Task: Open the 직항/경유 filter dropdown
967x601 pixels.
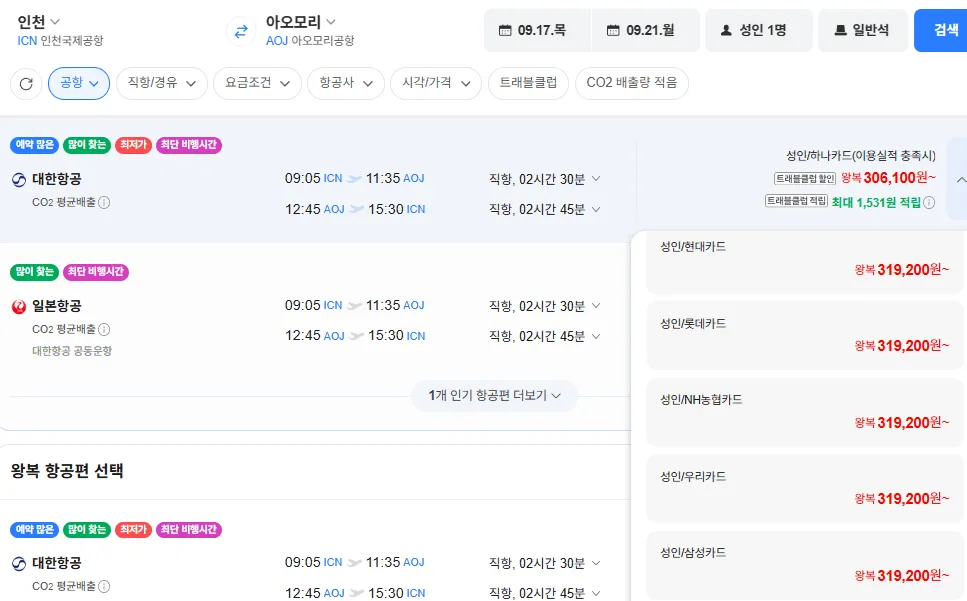Action: click(x=162, y=83)
